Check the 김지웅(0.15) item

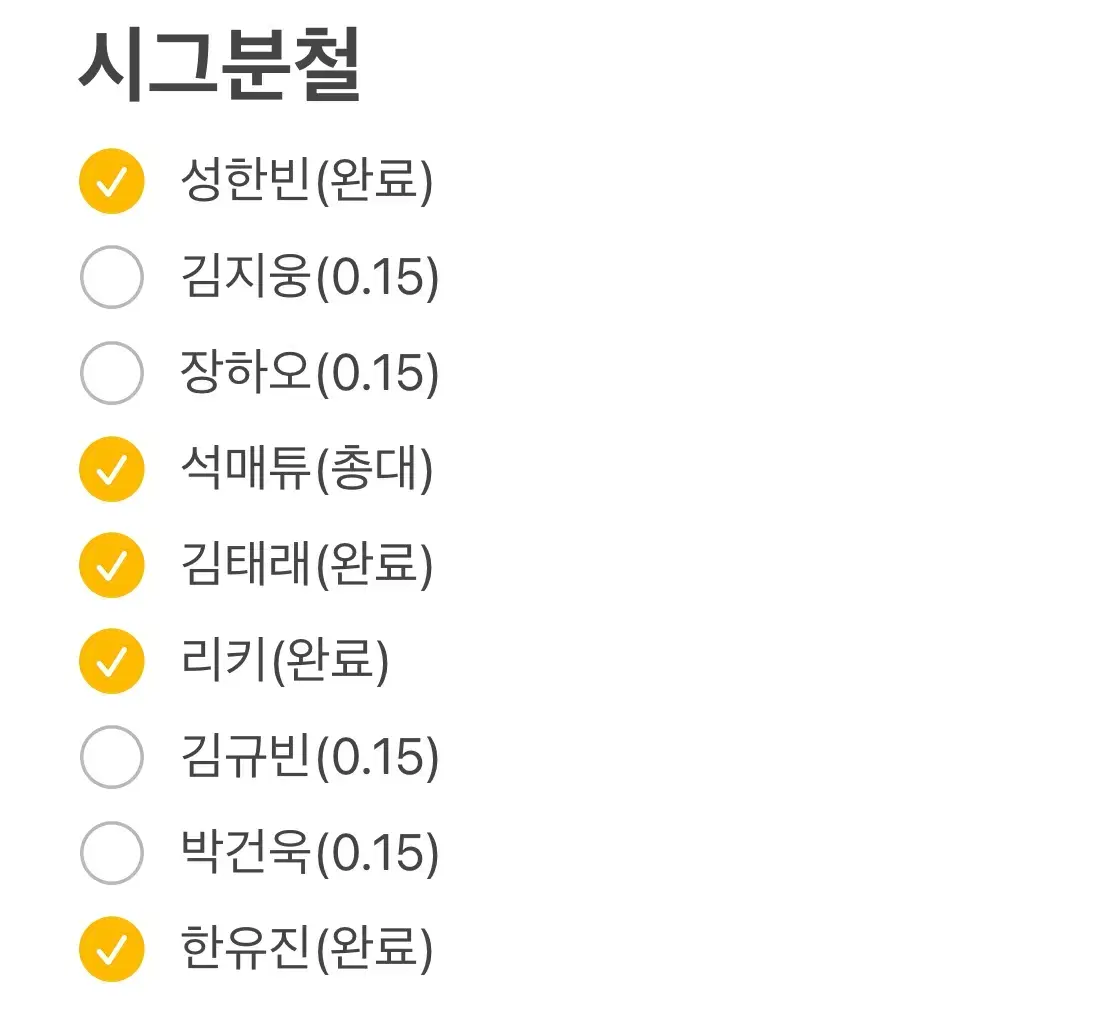pos(112,277)
